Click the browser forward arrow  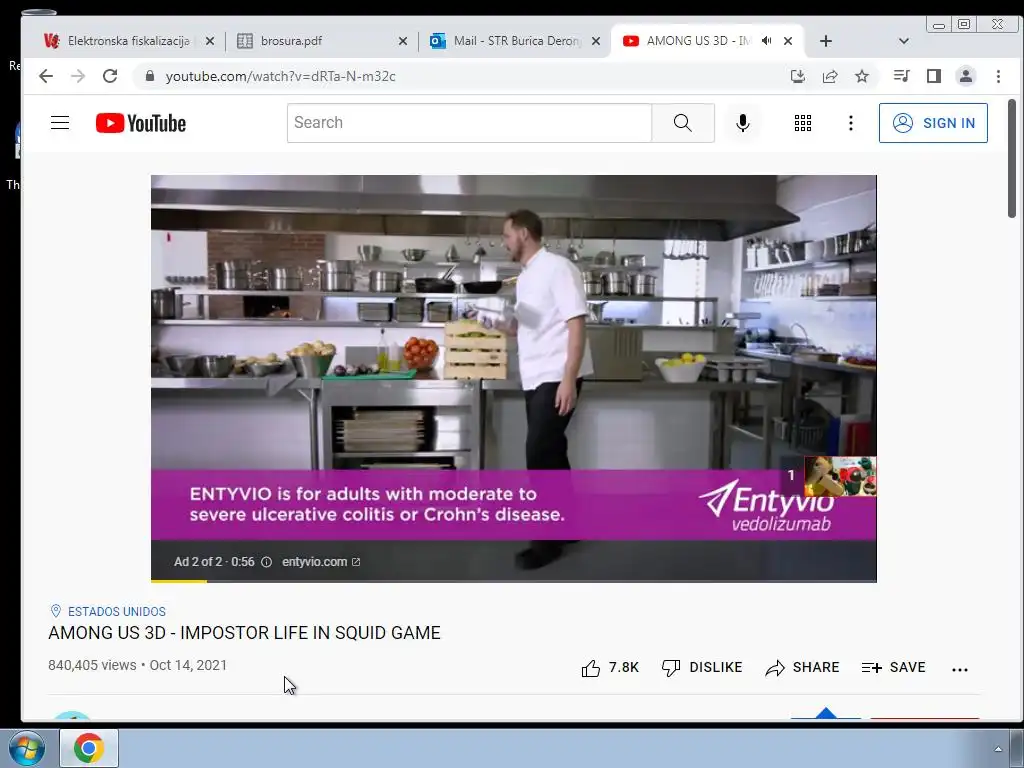click(78, 76)
